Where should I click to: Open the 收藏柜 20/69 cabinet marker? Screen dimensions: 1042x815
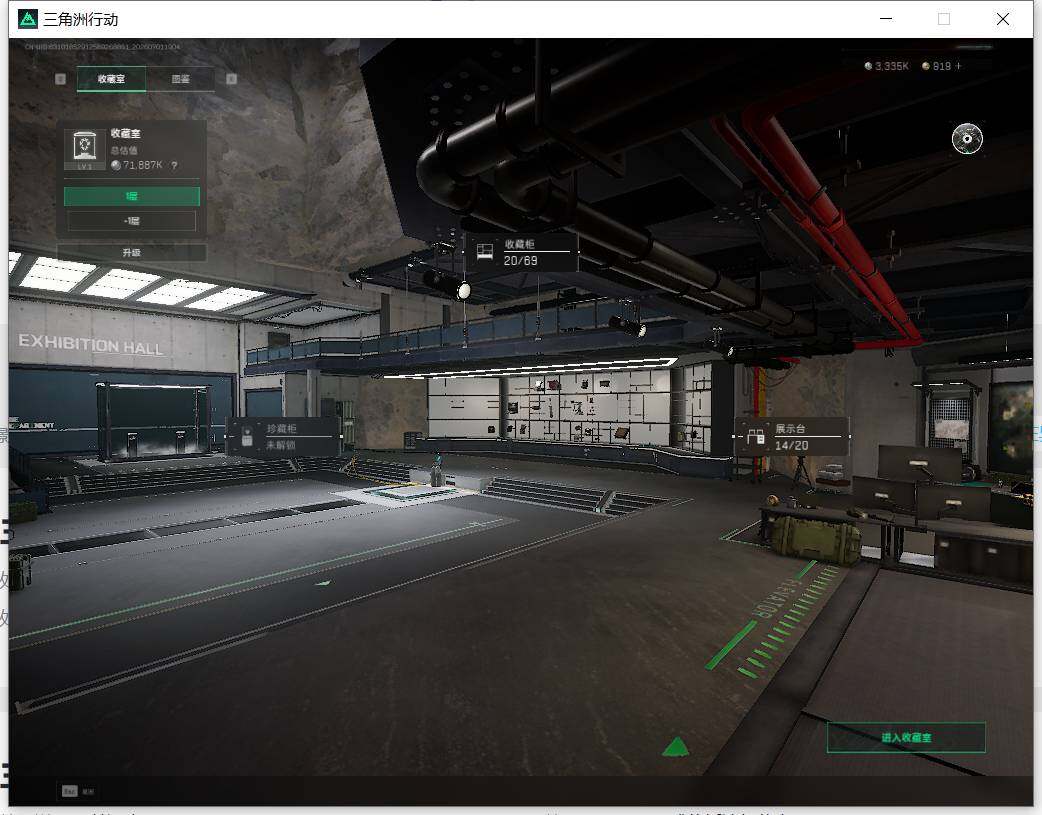click(521, 252)
